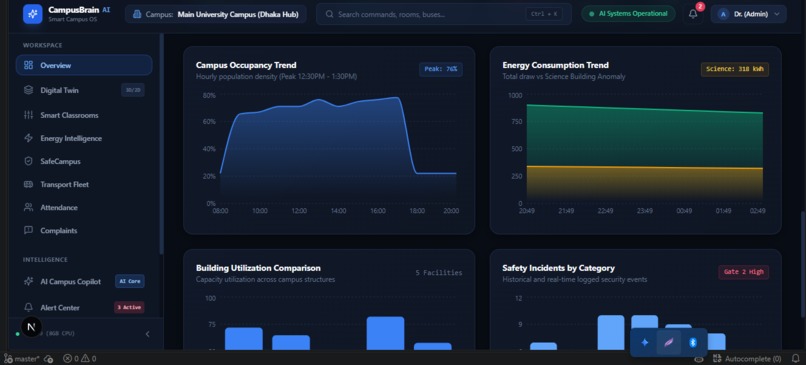Open the Complaints page

pyautogui.click(x=84, y=231)
